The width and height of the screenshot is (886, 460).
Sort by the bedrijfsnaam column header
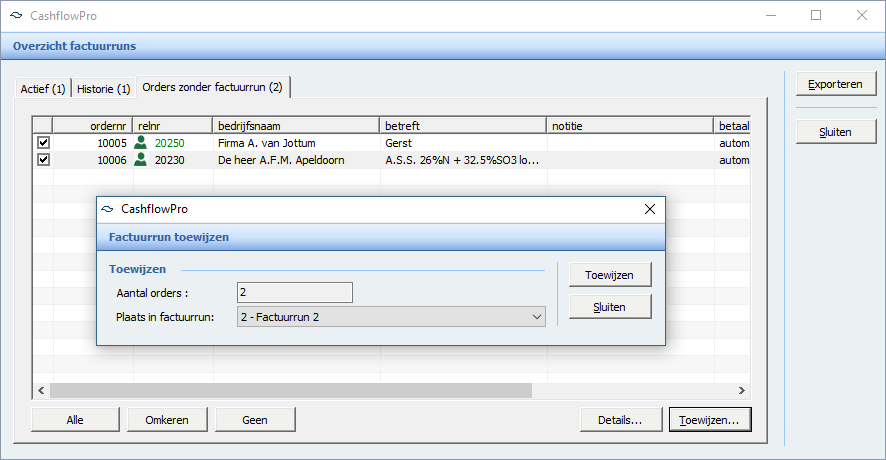tap(296, 125)
